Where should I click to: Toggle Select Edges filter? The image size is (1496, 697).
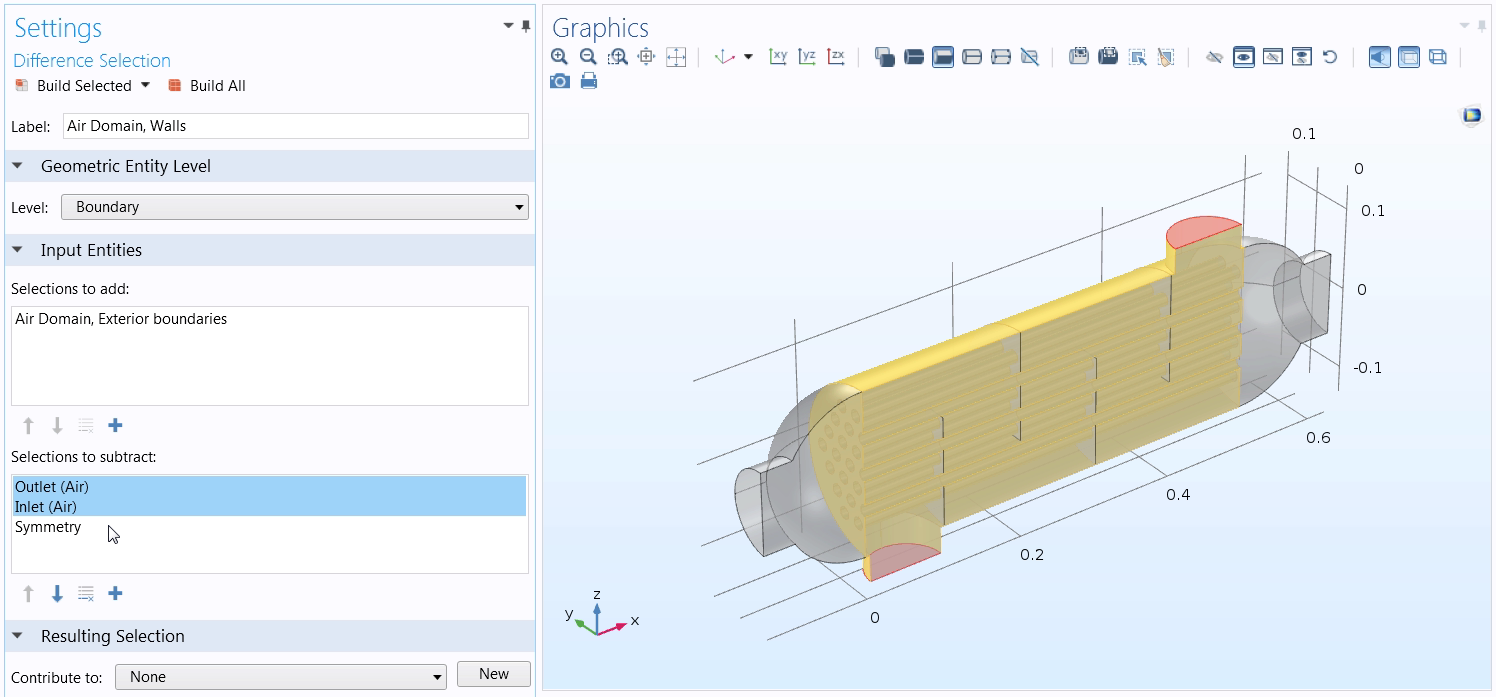[x=971, y=57]
